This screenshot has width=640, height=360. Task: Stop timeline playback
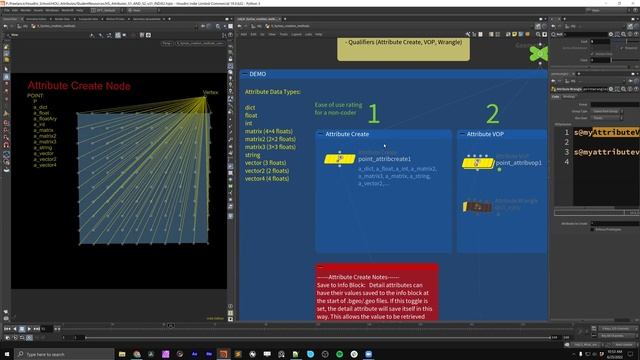click(x=22, y=329)
